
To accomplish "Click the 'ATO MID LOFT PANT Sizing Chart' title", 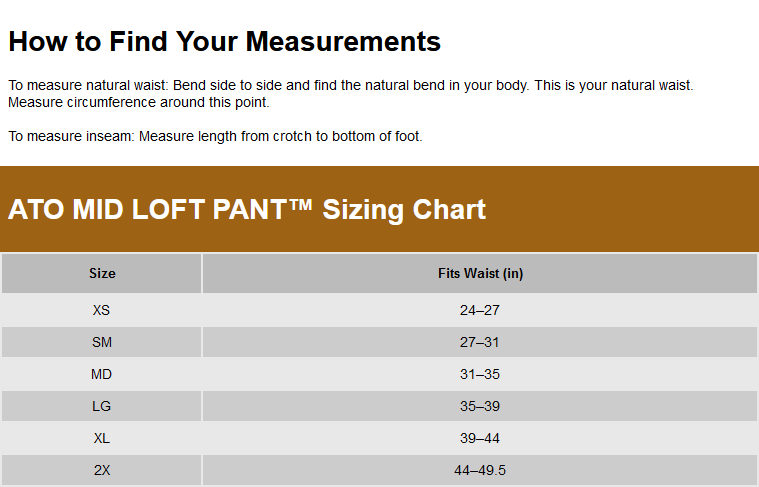I will coord(247,209).
